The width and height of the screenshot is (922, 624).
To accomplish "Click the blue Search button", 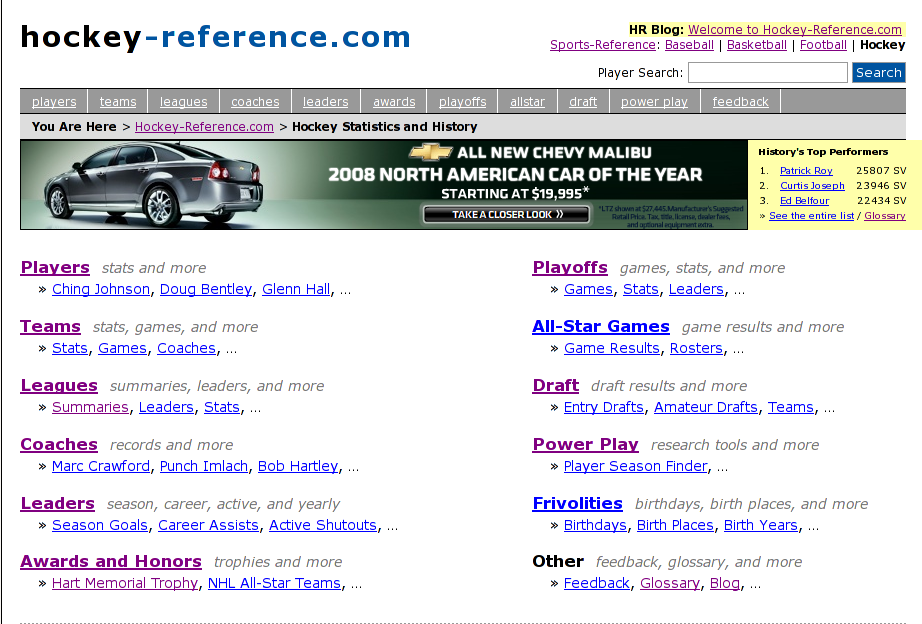I will coord(878,73).
